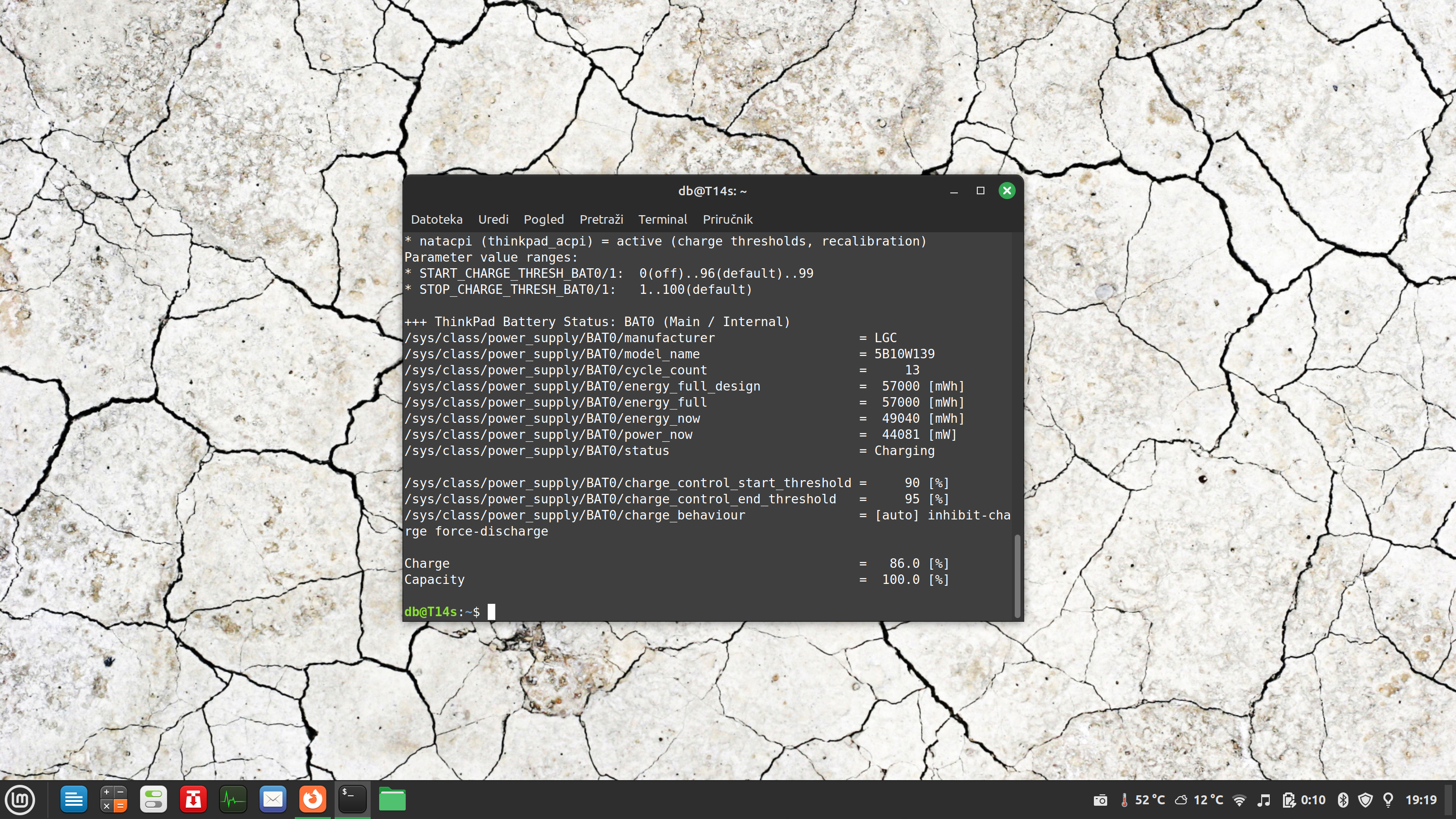Maximize the terminal window
1456x819 pixels.
[x=981, y=191]
